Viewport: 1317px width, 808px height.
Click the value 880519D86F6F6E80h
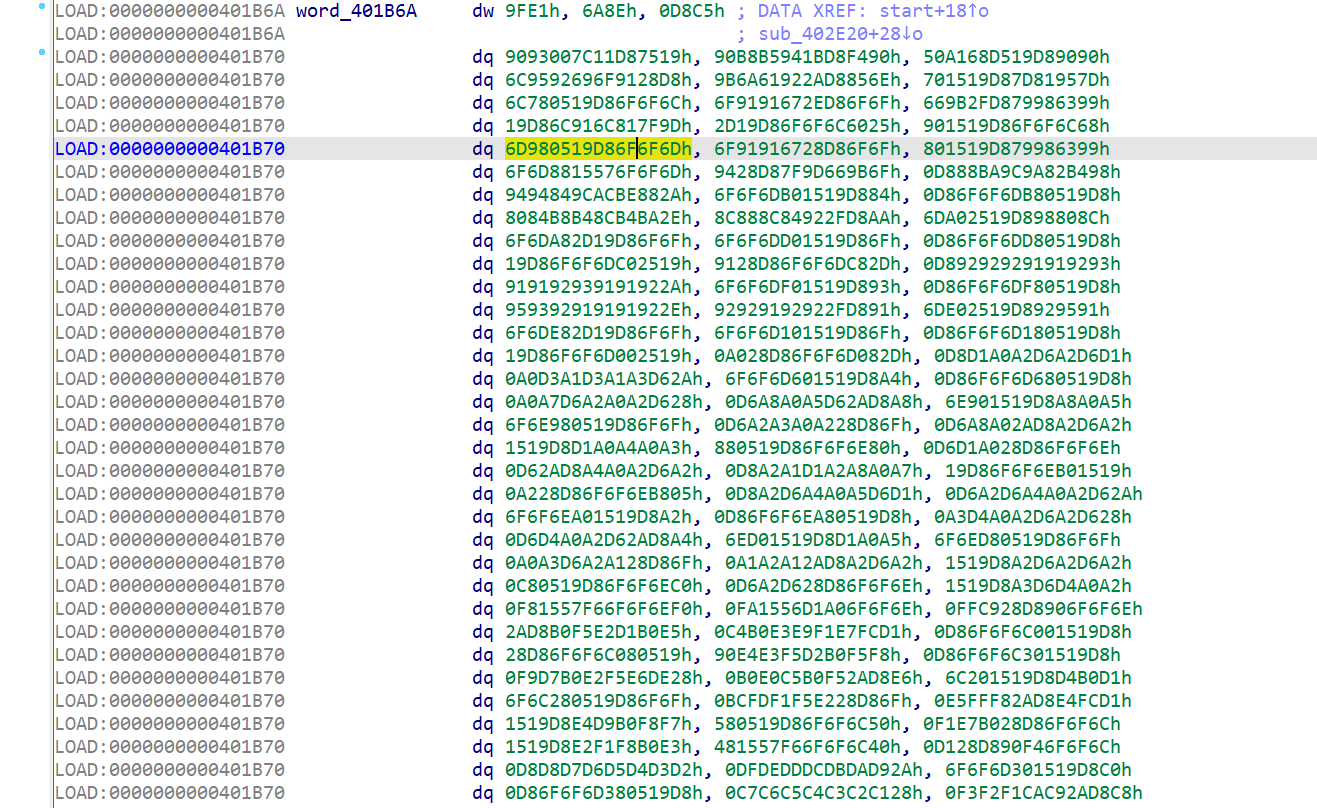807,448
